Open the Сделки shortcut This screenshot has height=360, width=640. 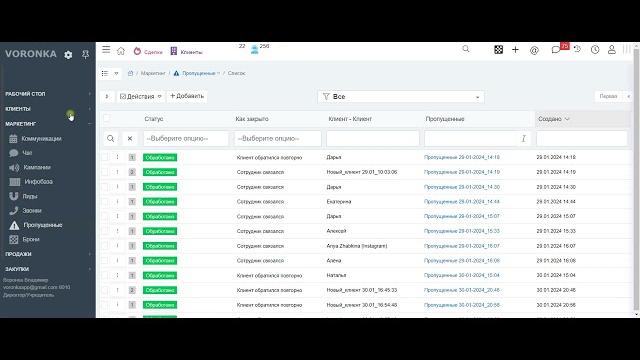tap(148, 51)
